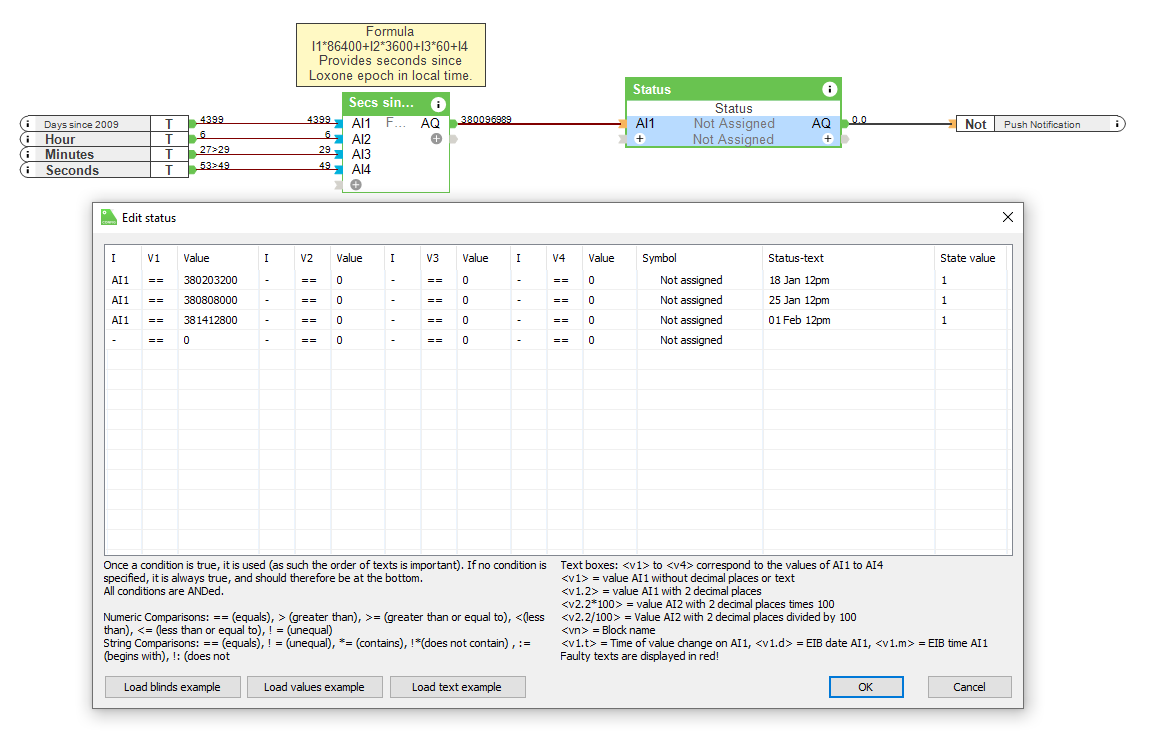Click the value cell 380203200
The height and width of the screenshot is (738, 1161).
(210, 280)
